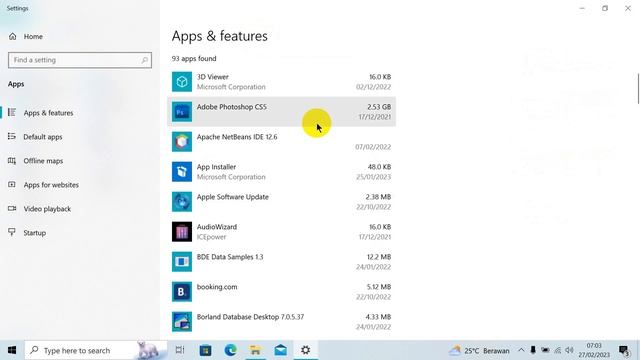640x360 pixels.
Task: Launch Microsoft Edge from taskbar
Action: [231, 350]
